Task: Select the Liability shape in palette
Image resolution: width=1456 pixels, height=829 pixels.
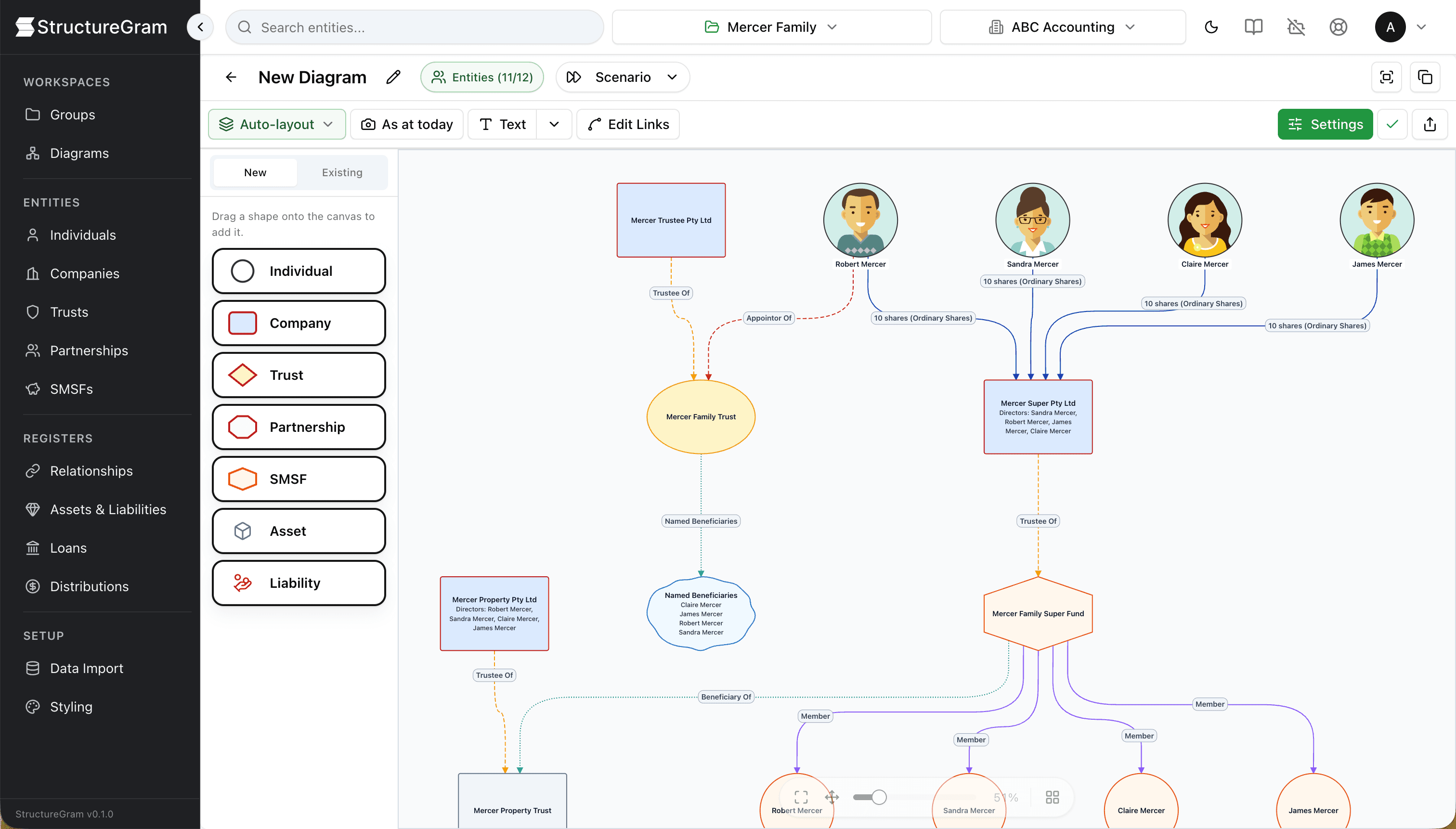Action: coord(299,583)
